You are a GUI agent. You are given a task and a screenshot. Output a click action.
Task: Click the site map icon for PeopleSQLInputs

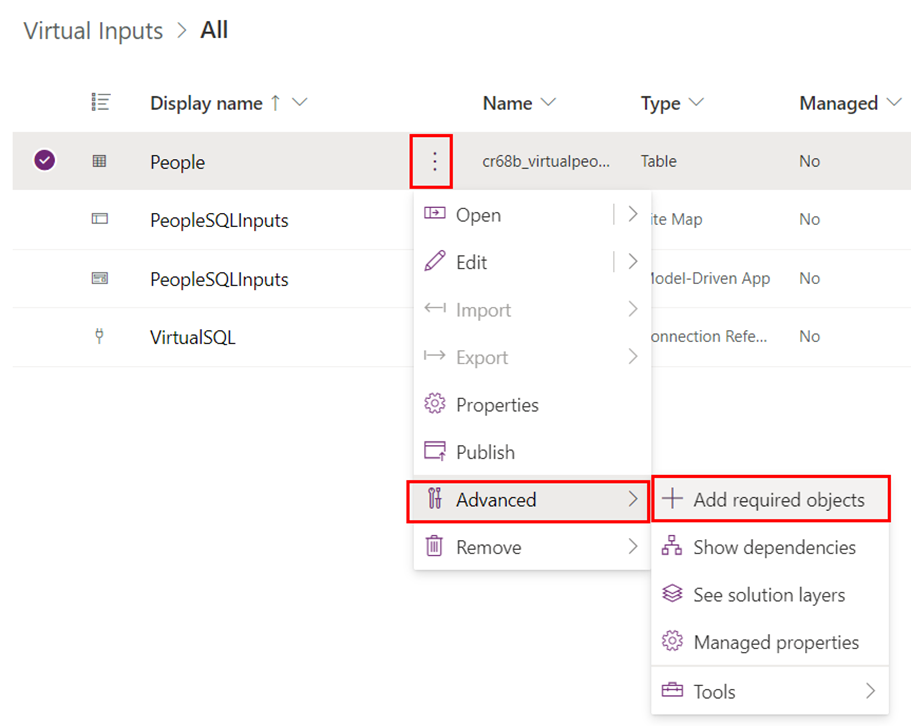click(x=99, y=219)
